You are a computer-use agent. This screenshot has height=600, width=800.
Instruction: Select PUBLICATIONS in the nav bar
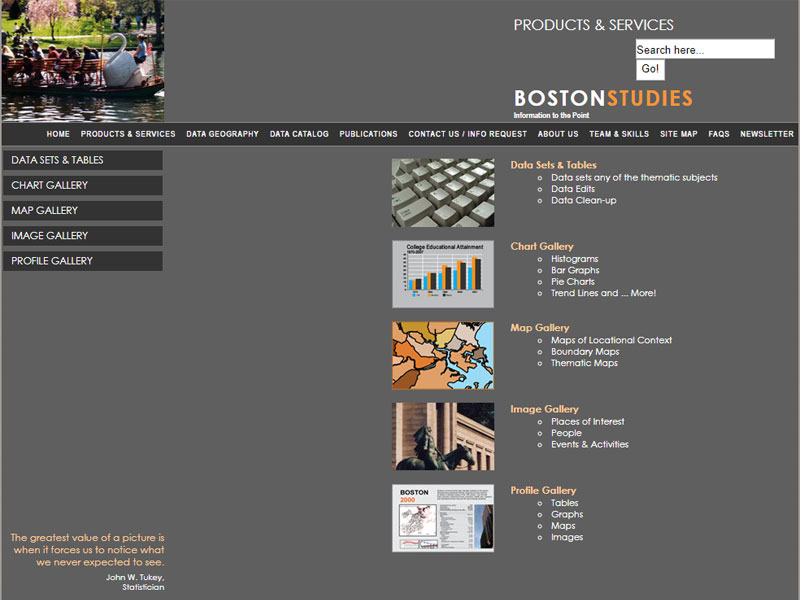(x=368, y=134)
